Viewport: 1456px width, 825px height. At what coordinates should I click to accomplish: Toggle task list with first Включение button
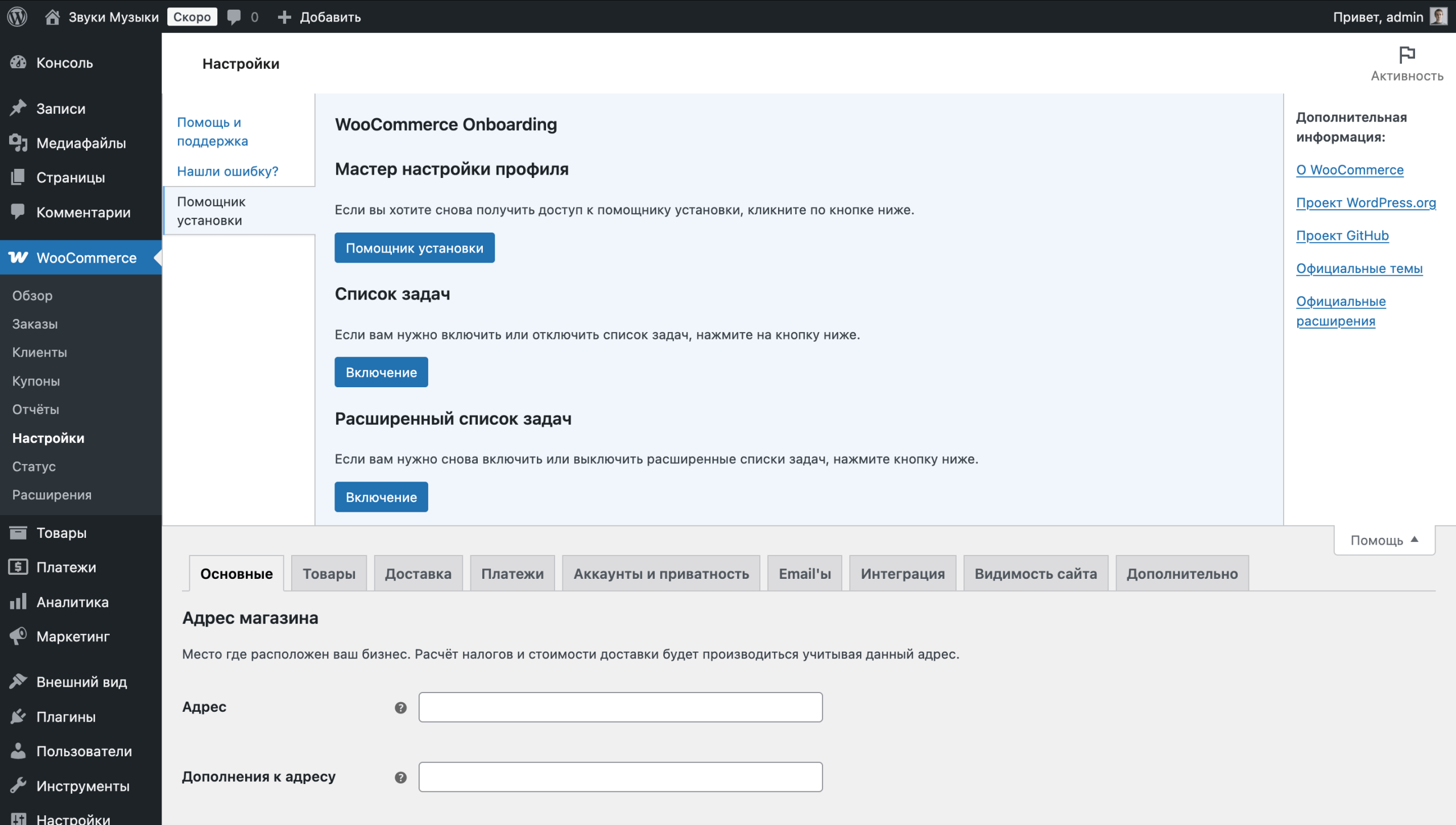[381, 372]
